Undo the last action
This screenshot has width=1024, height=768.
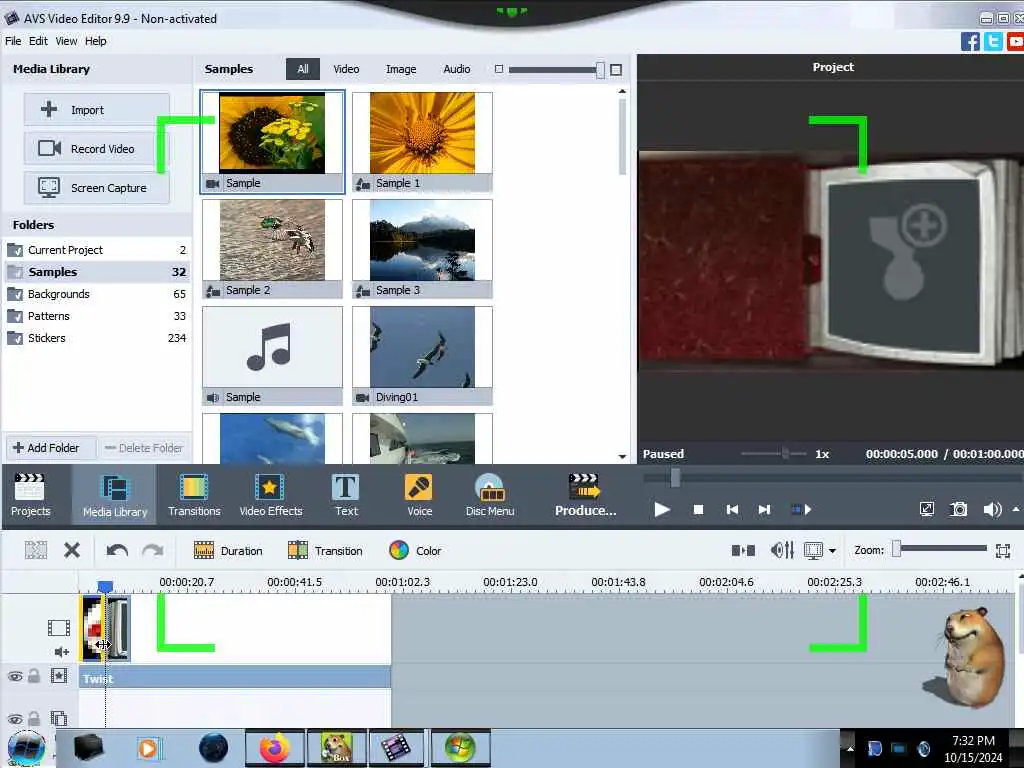[117, 550]
